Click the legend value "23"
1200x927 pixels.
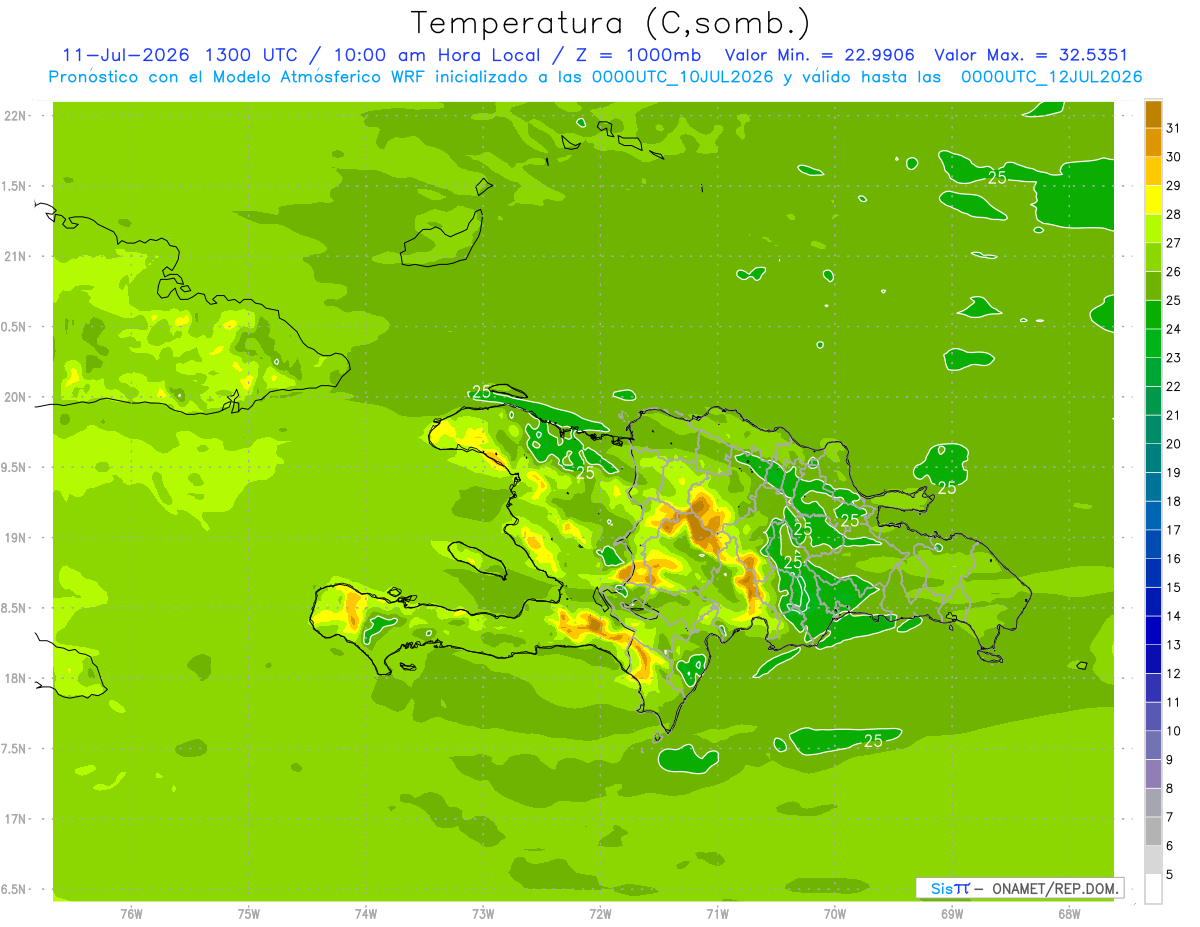tap(1173, 358)
